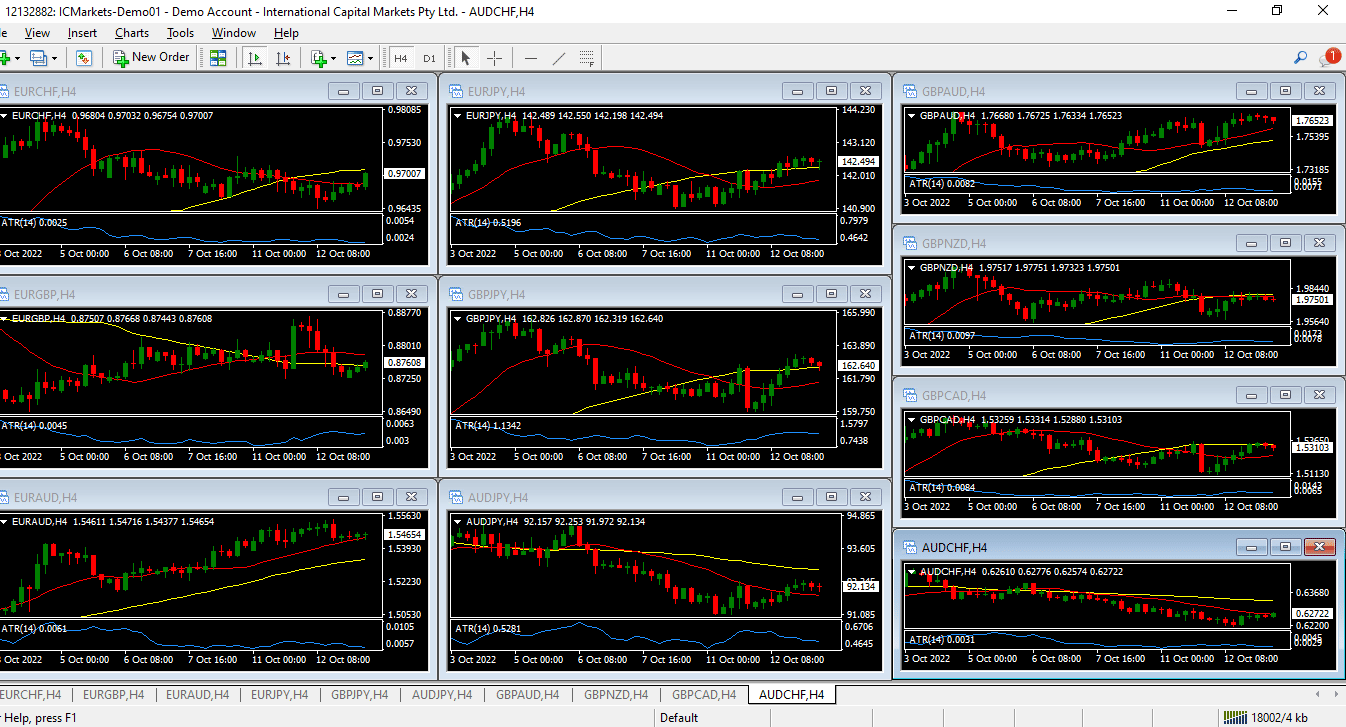This screenshot has width=1346, height=727.
Task: Expand the Profiles dropdown arrow
Action: coord(54,58)
